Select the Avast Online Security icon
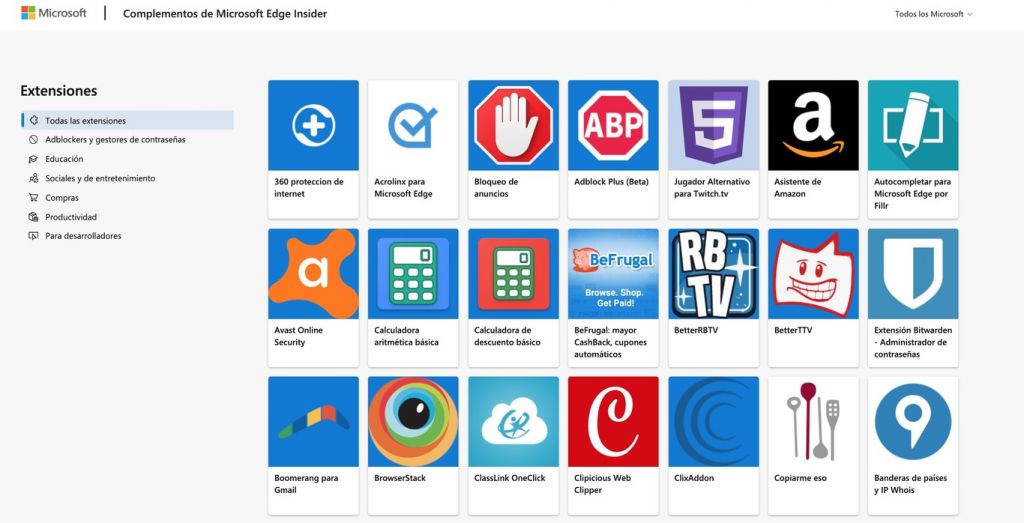The height and width of the screenshot is (523, 1024). pos(313,273)
